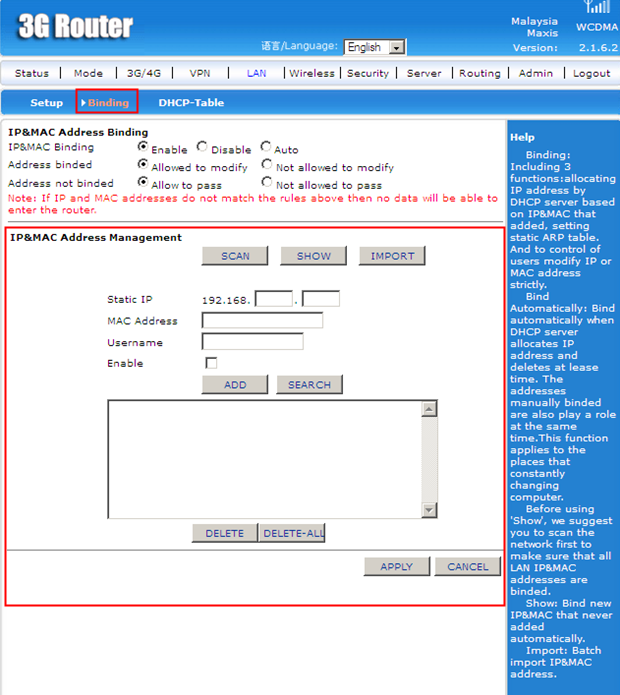
Task: Click the ADD button
Action: pyautogui.click(x=235, y=385)
